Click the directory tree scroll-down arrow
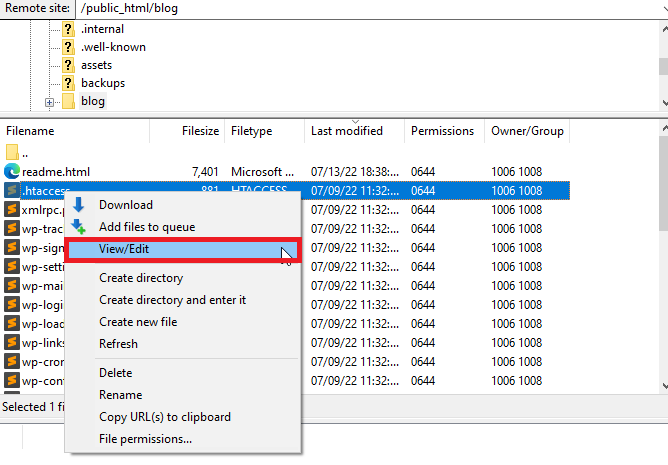Screen dimensions: 668x465 664,102
